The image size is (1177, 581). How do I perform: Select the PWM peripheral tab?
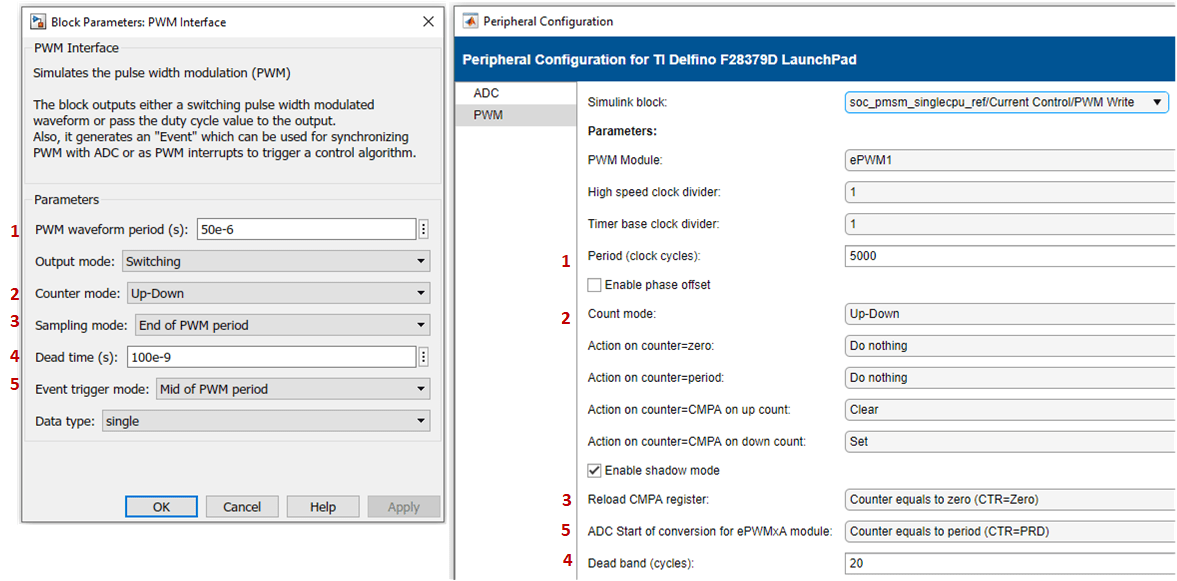[489, 115]
